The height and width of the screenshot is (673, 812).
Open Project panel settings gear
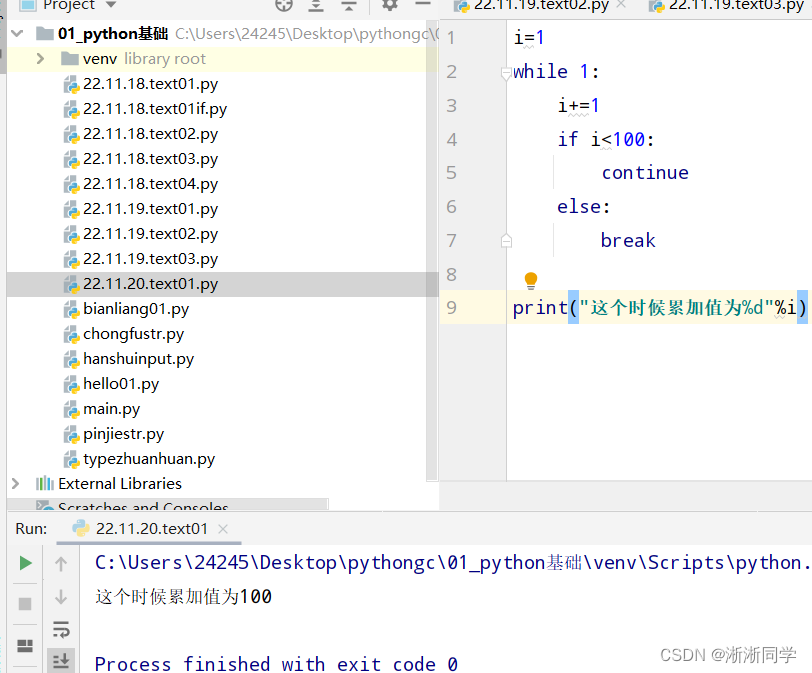pos(390,5)
